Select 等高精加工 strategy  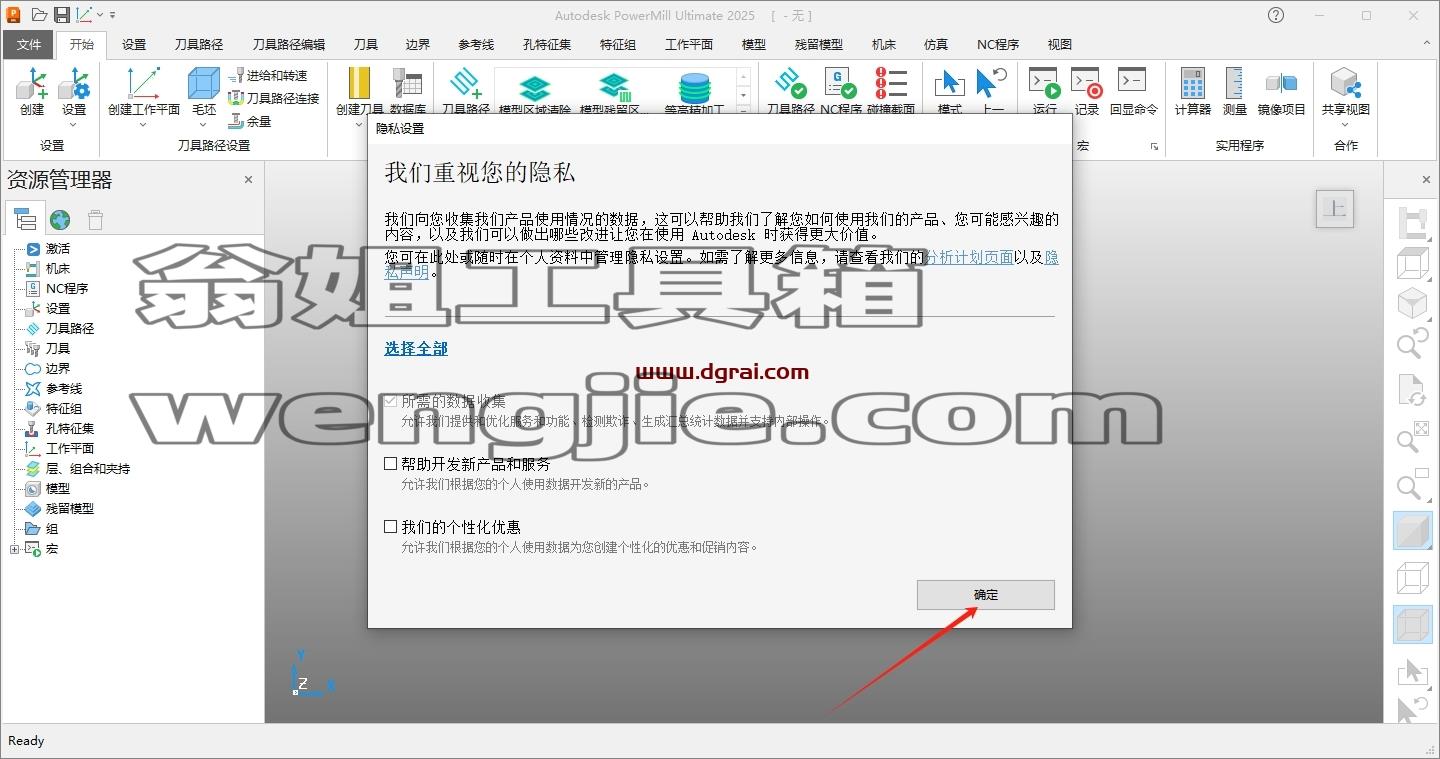pyautogui.click(x=694, y=94)
